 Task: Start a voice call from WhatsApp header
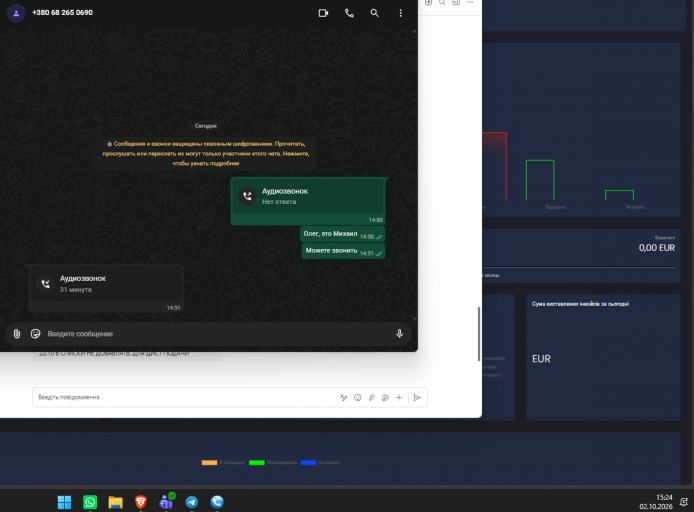(x=349, y=13)
